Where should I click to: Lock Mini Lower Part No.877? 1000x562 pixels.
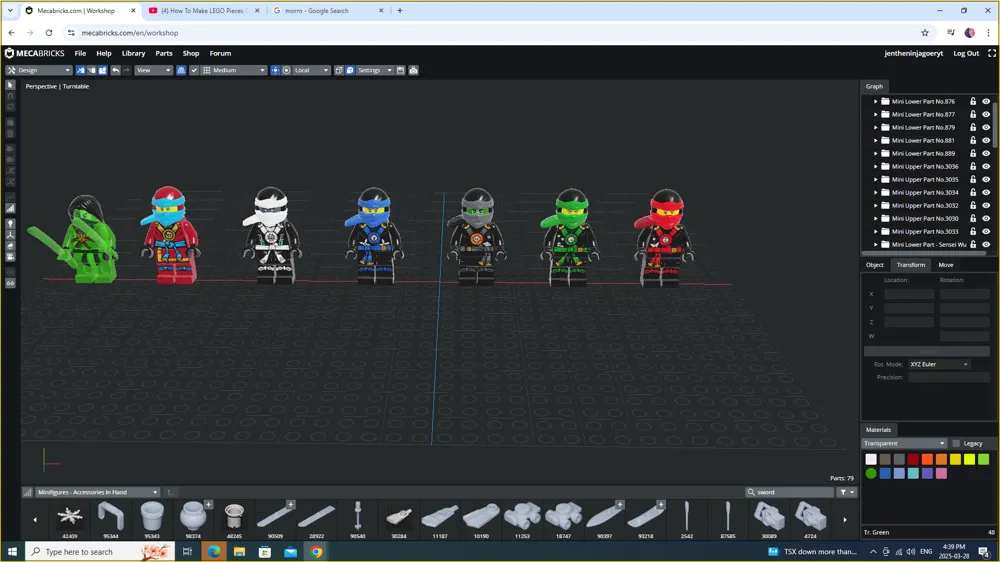[973, 114]
